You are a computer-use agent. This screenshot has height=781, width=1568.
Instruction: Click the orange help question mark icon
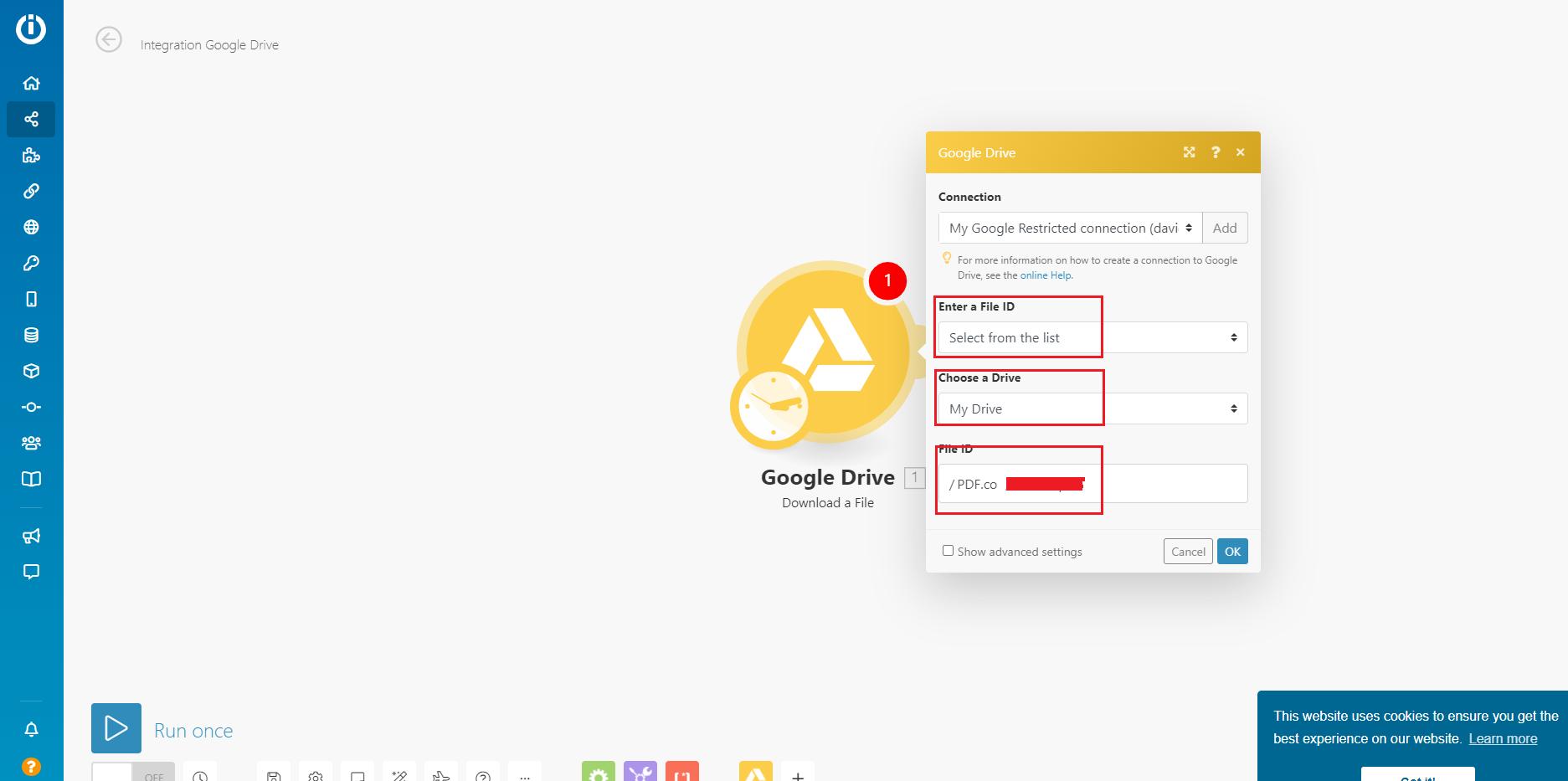(31, 766)
